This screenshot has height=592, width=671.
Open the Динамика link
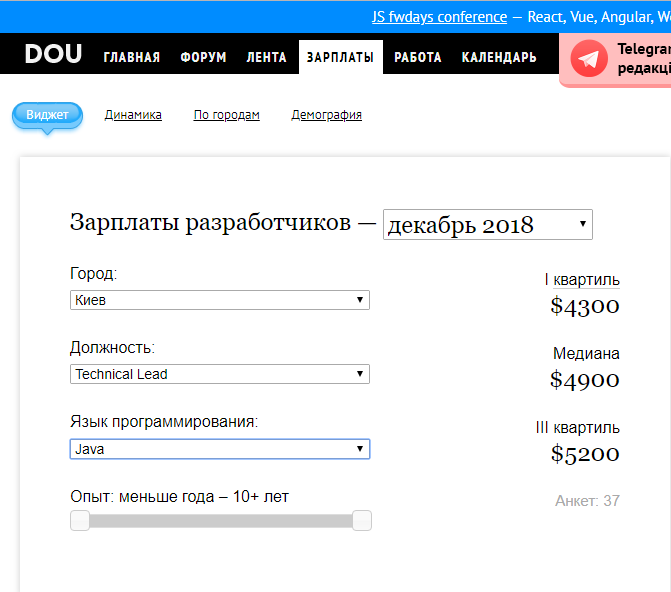point(133,115)
